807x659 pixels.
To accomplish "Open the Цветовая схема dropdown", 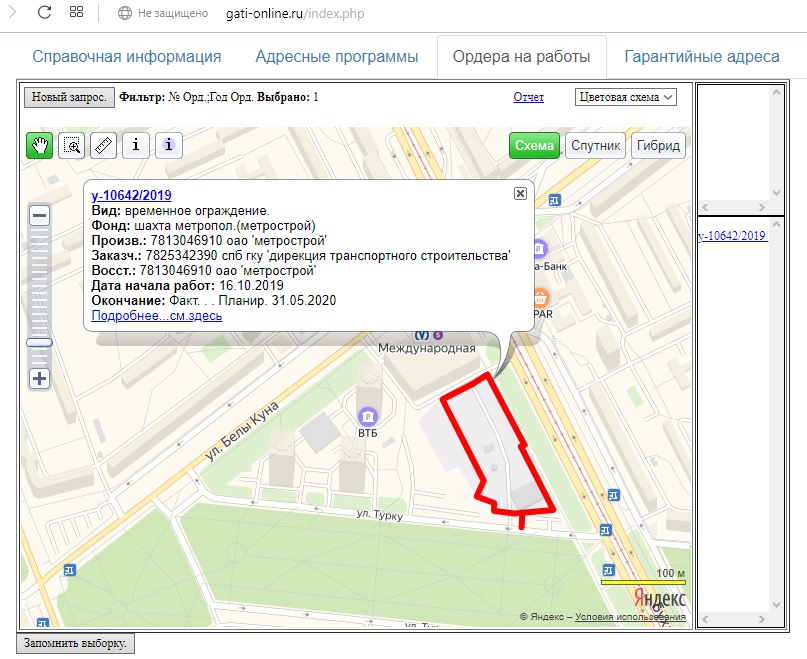I will click(627, 97).
